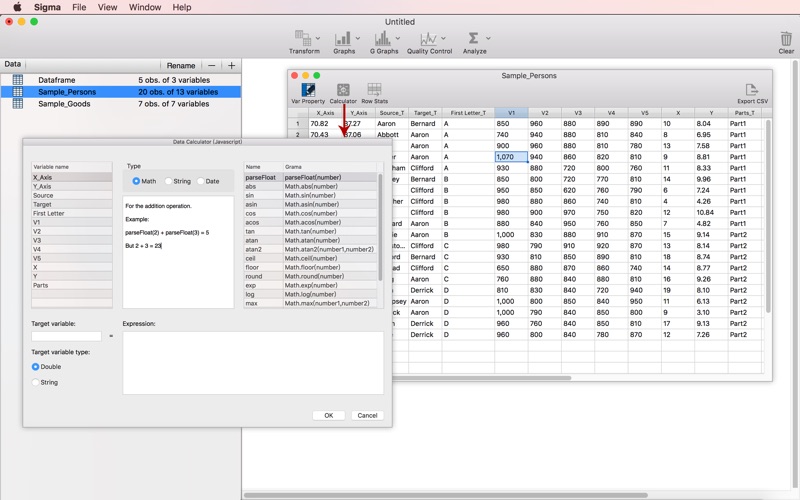The image size is (800, 500).
Task: Select First Letter in Variable name list
Action: click(x=72, y=213)
